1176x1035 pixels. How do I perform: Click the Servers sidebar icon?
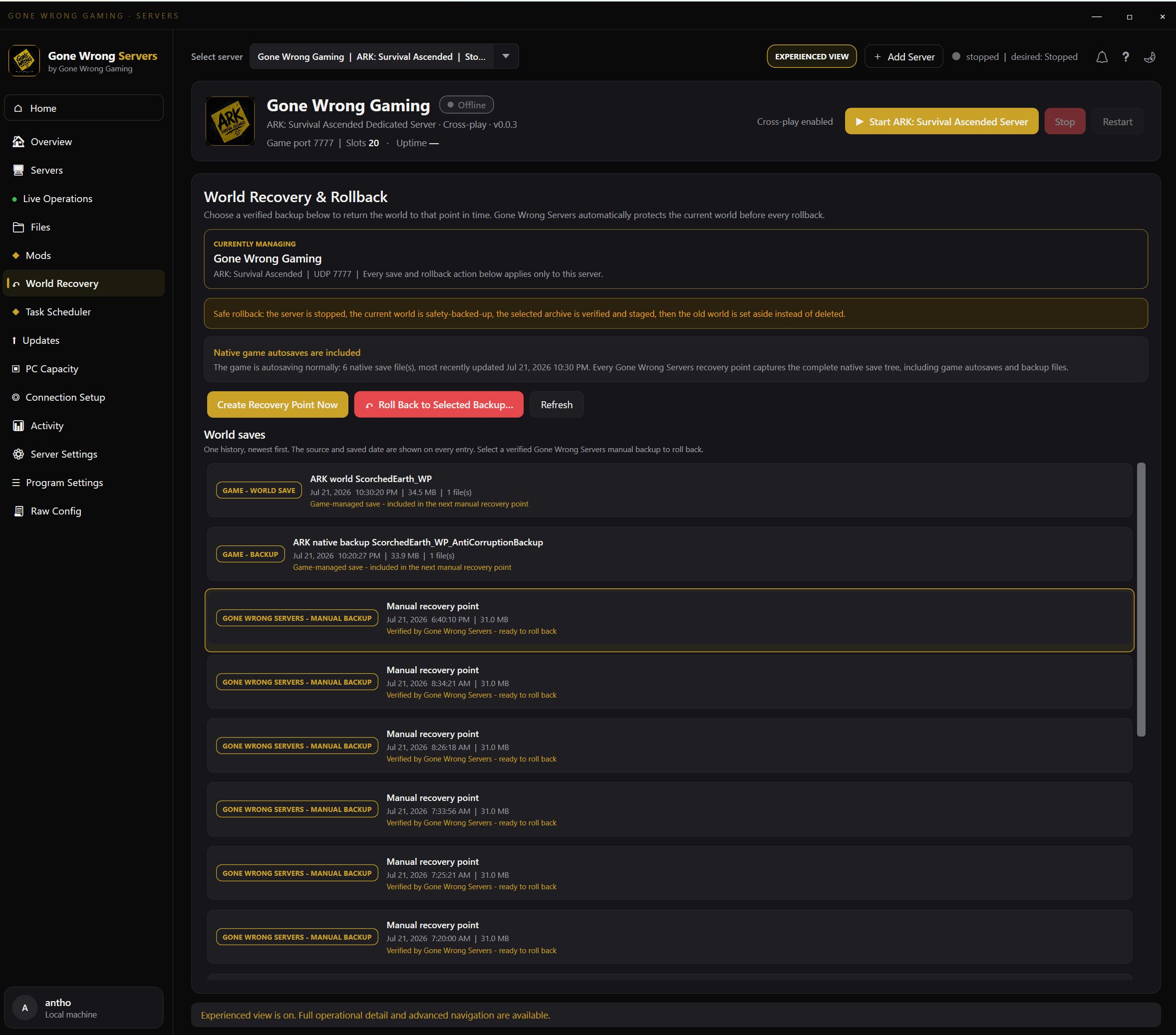tap(18, 170)
